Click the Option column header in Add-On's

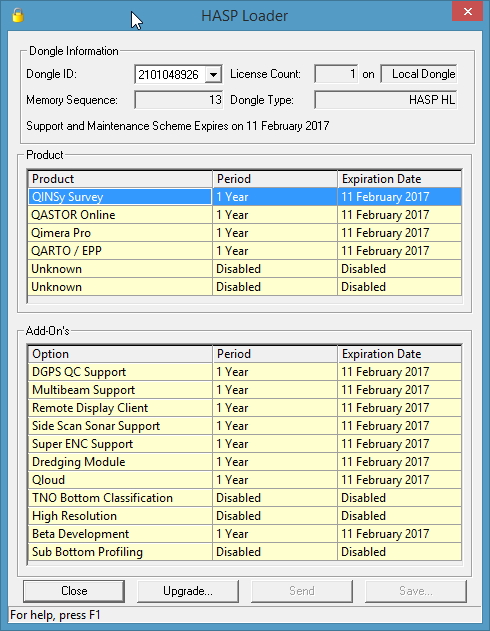(120, 354)
